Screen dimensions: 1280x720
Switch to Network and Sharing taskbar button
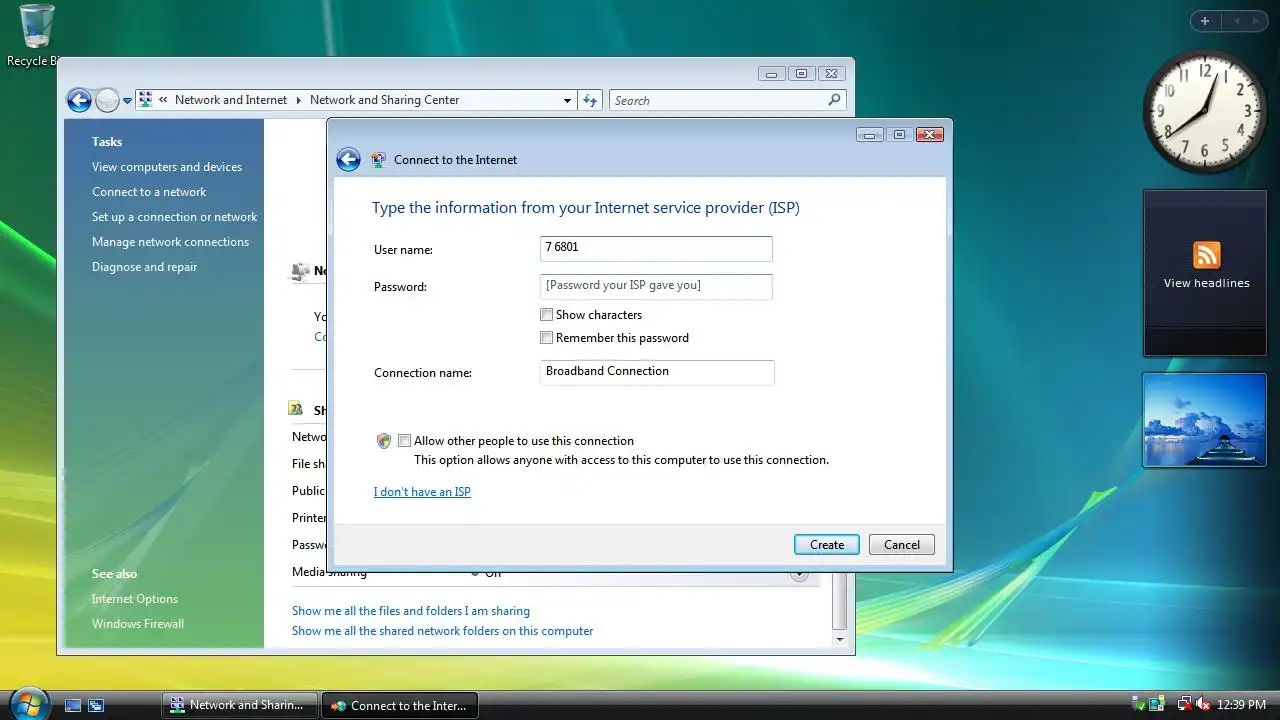pyautogui.click(x=240, y=705)
